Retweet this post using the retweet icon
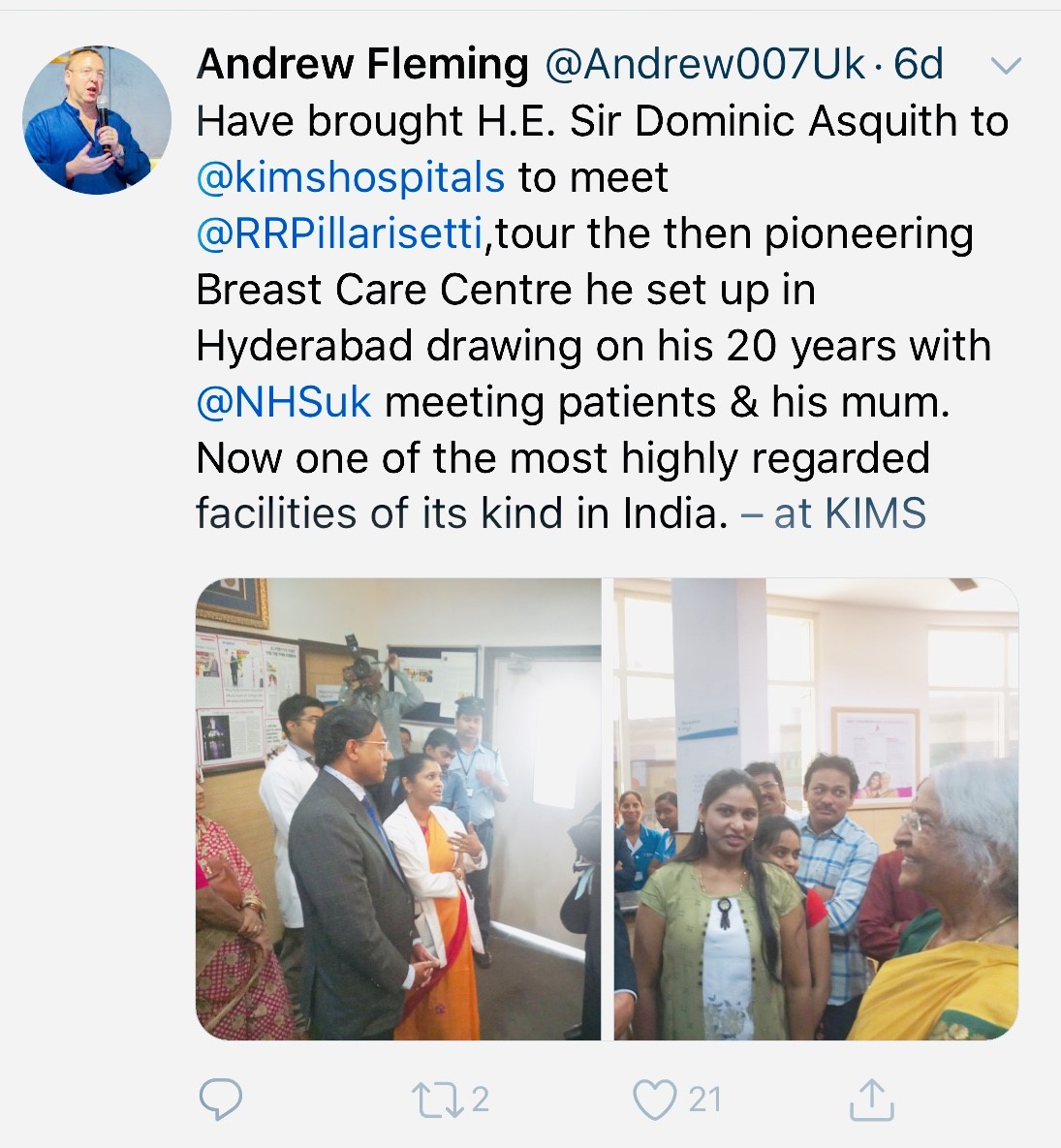The image size is (1061, 1148). click(x=438, y=1100)
